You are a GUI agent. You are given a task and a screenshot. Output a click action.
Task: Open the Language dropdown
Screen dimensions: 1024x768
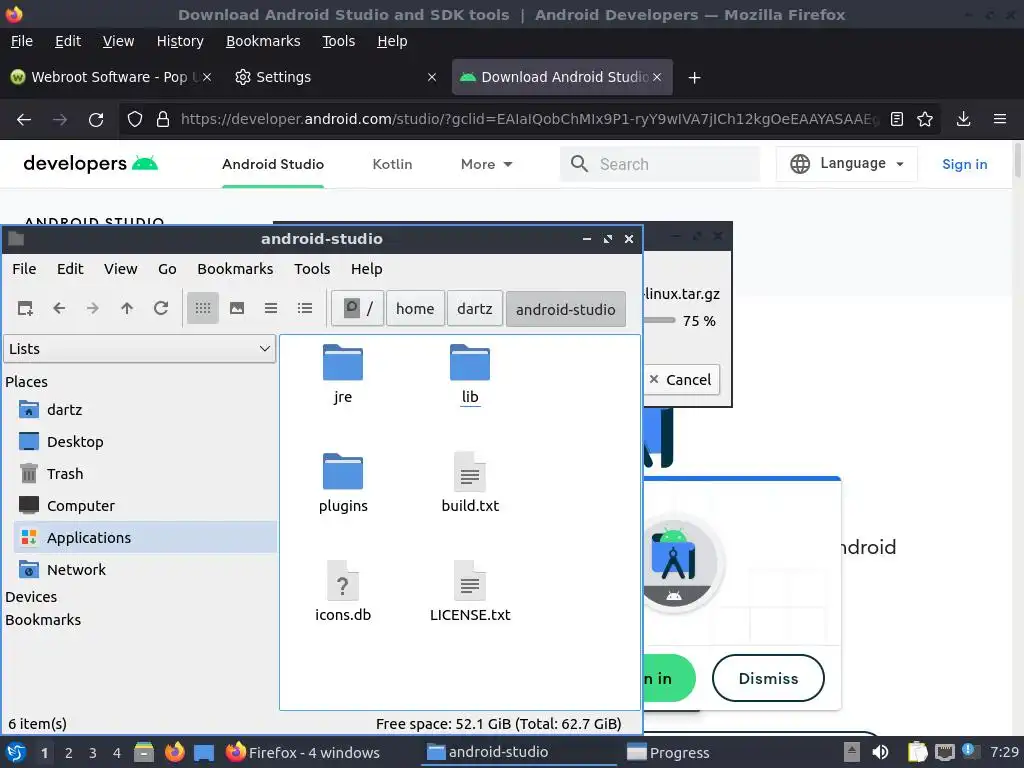click(x=846, y=164)
